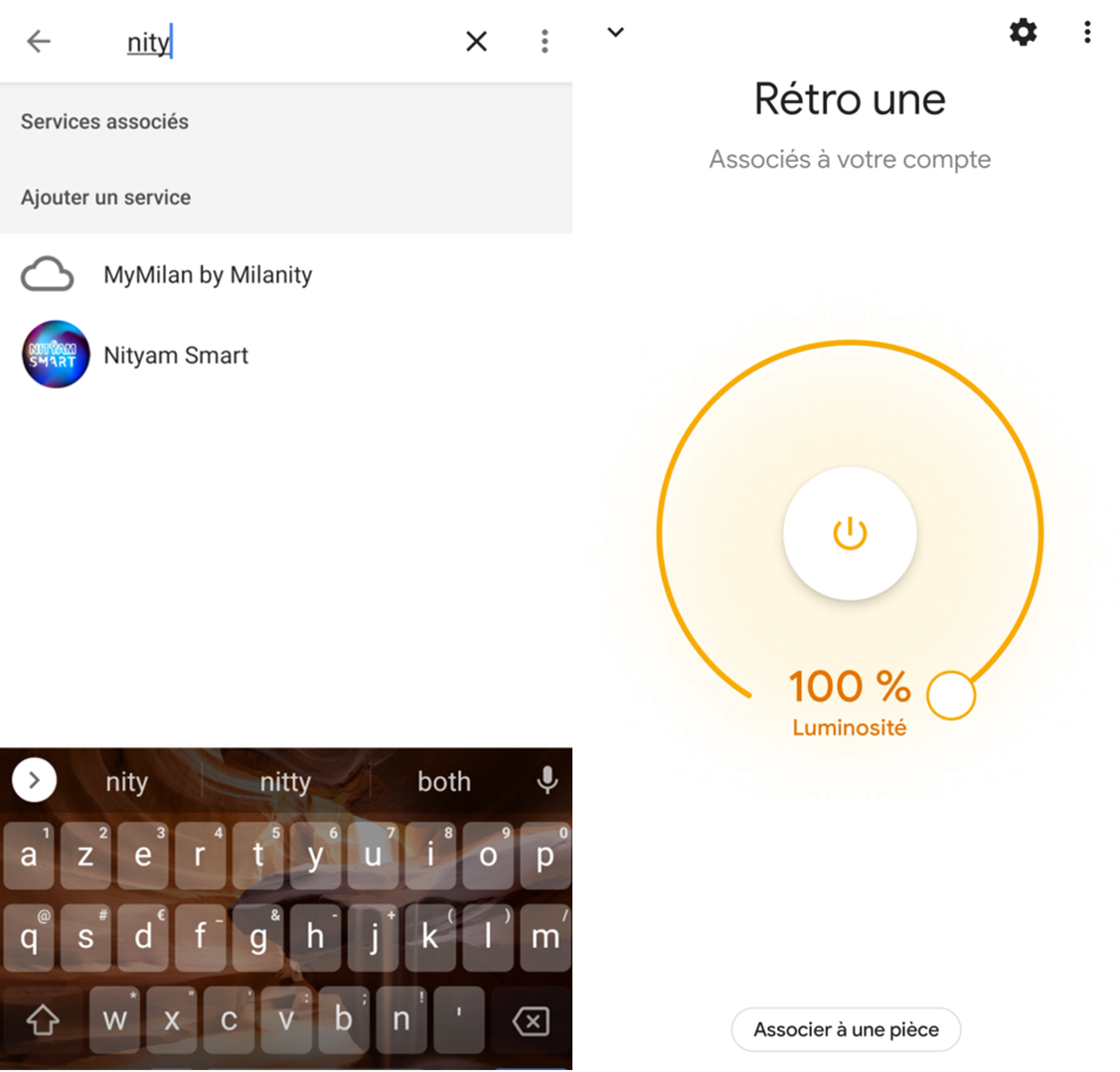The height and width of the screenshot is (1072, 1120).
Task: Tap the 'g' key
Action: click(x=257, y=938)
